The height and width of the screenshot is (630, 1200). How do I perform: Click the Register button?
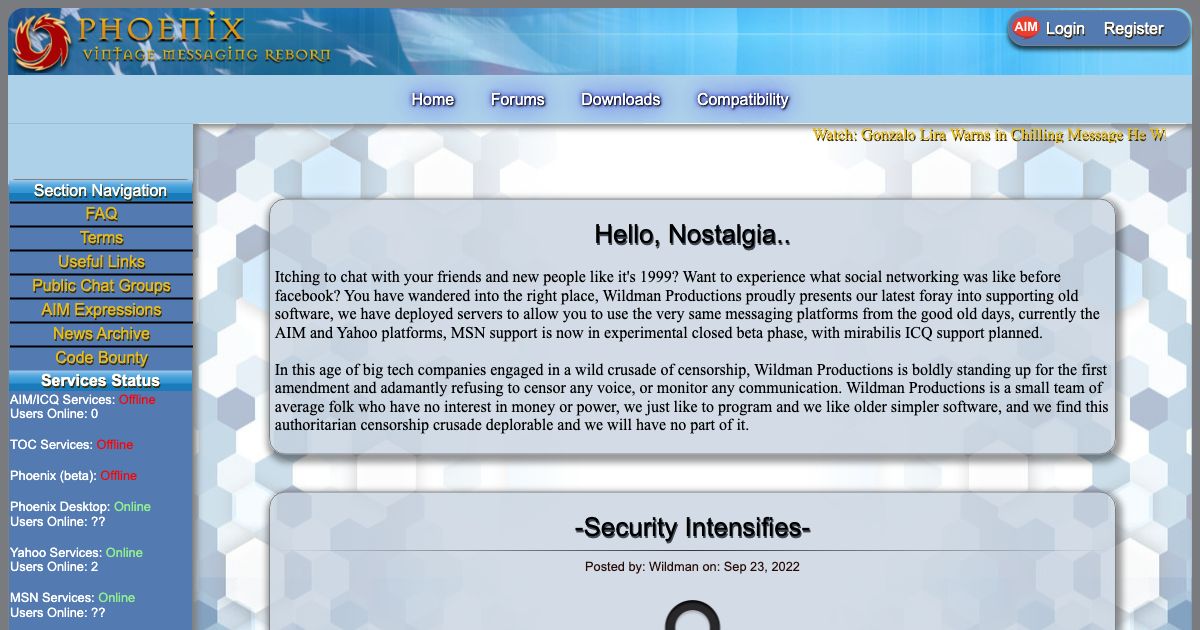(1134, 29)
